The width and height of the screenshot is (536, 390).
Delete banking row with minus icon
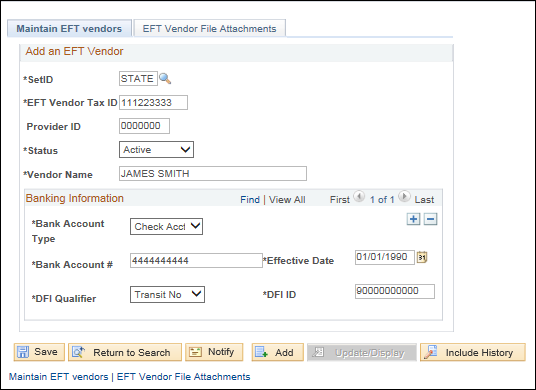[x=430, y=219]
